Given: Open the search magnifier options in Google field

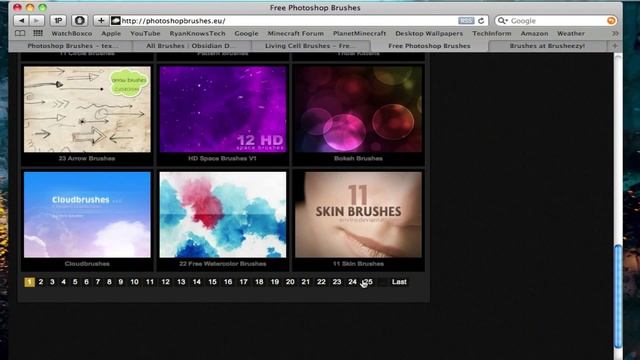Looking at the screenshot, I should [x=502, y=20].
